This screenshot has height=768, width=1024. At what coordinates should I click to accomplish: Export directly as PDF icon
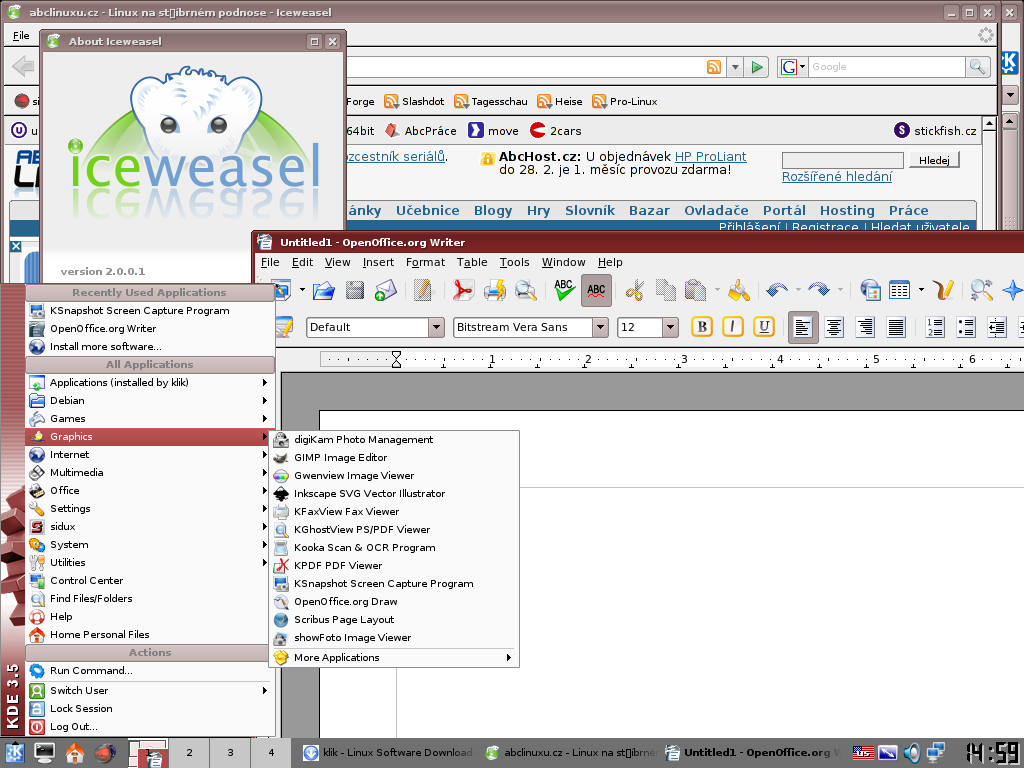coord(463,290)
